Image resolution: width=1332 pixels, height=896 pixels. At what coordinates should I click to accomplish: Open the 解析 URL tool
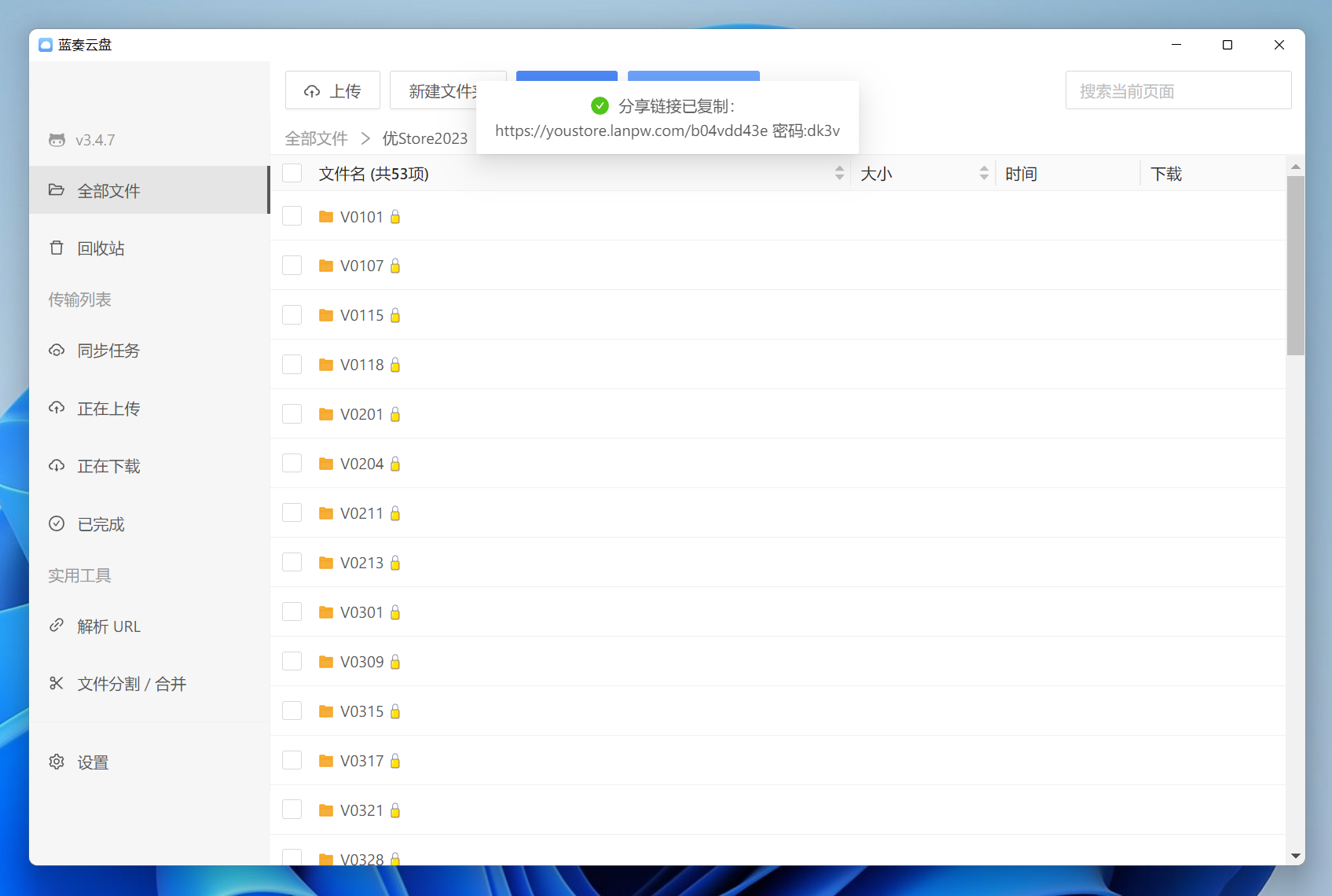[149, 626]
